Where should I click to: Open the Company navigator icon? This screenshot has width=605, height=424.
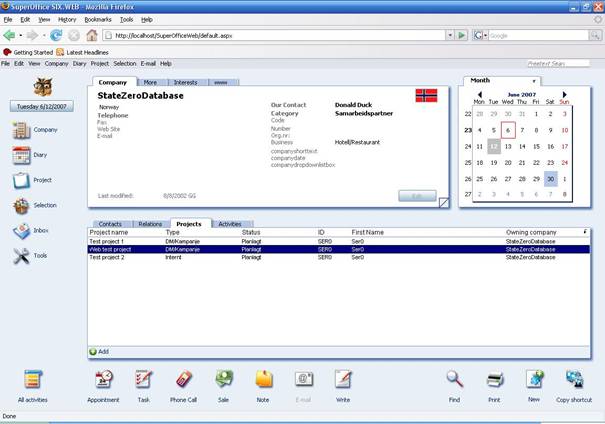pyautogui.click(x=21, y=130)
